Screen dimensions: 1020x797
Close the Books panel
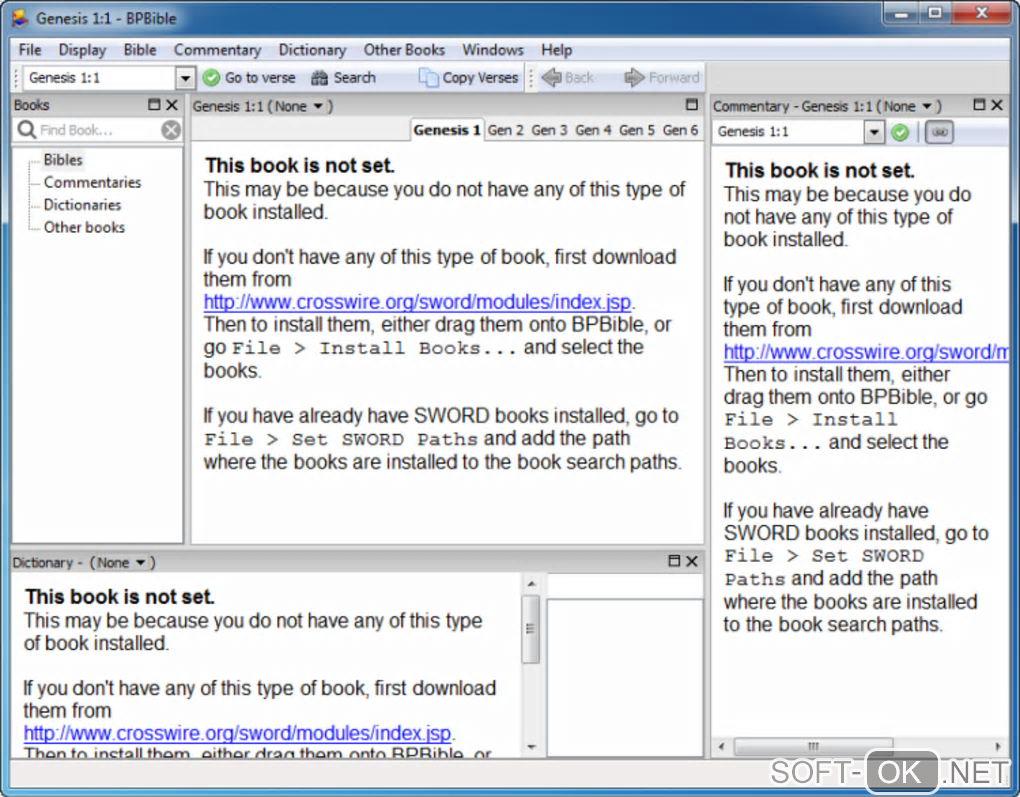pyautogui.click(x=172, y=105)
